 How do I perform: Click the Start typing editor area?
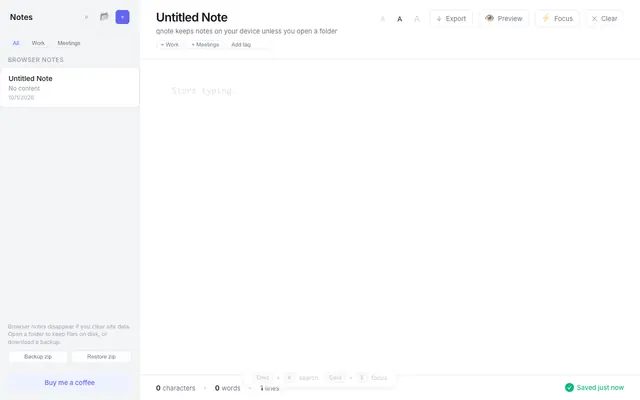tap(390, 216)
